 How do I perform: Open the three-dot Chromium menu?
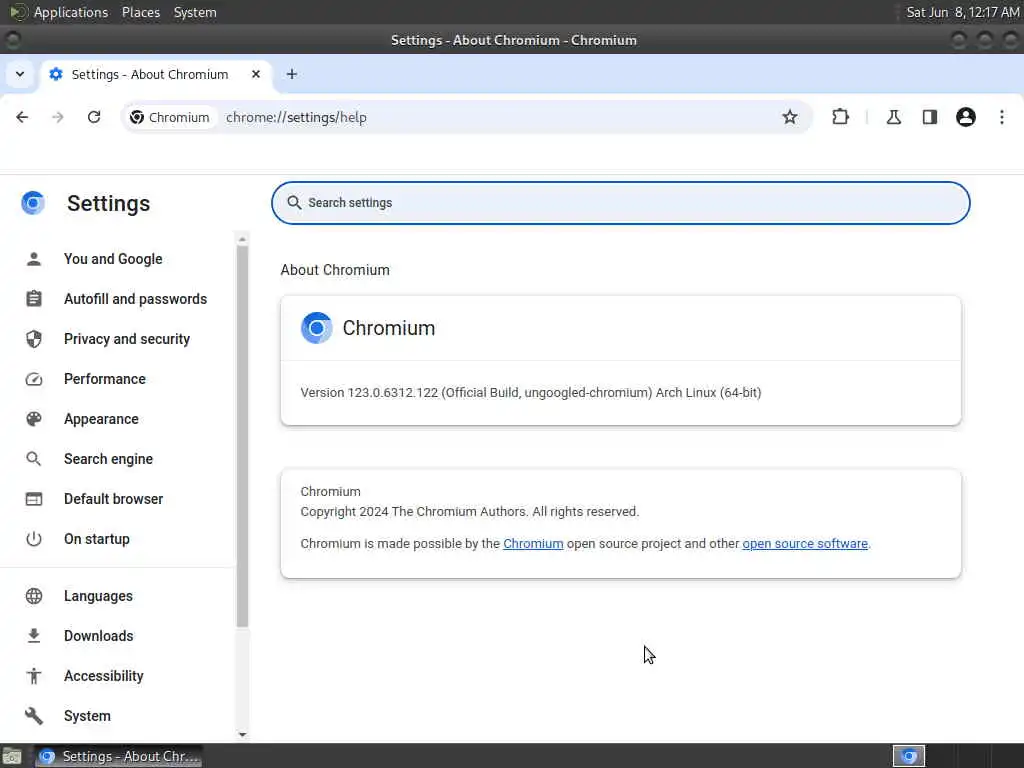1001,117
